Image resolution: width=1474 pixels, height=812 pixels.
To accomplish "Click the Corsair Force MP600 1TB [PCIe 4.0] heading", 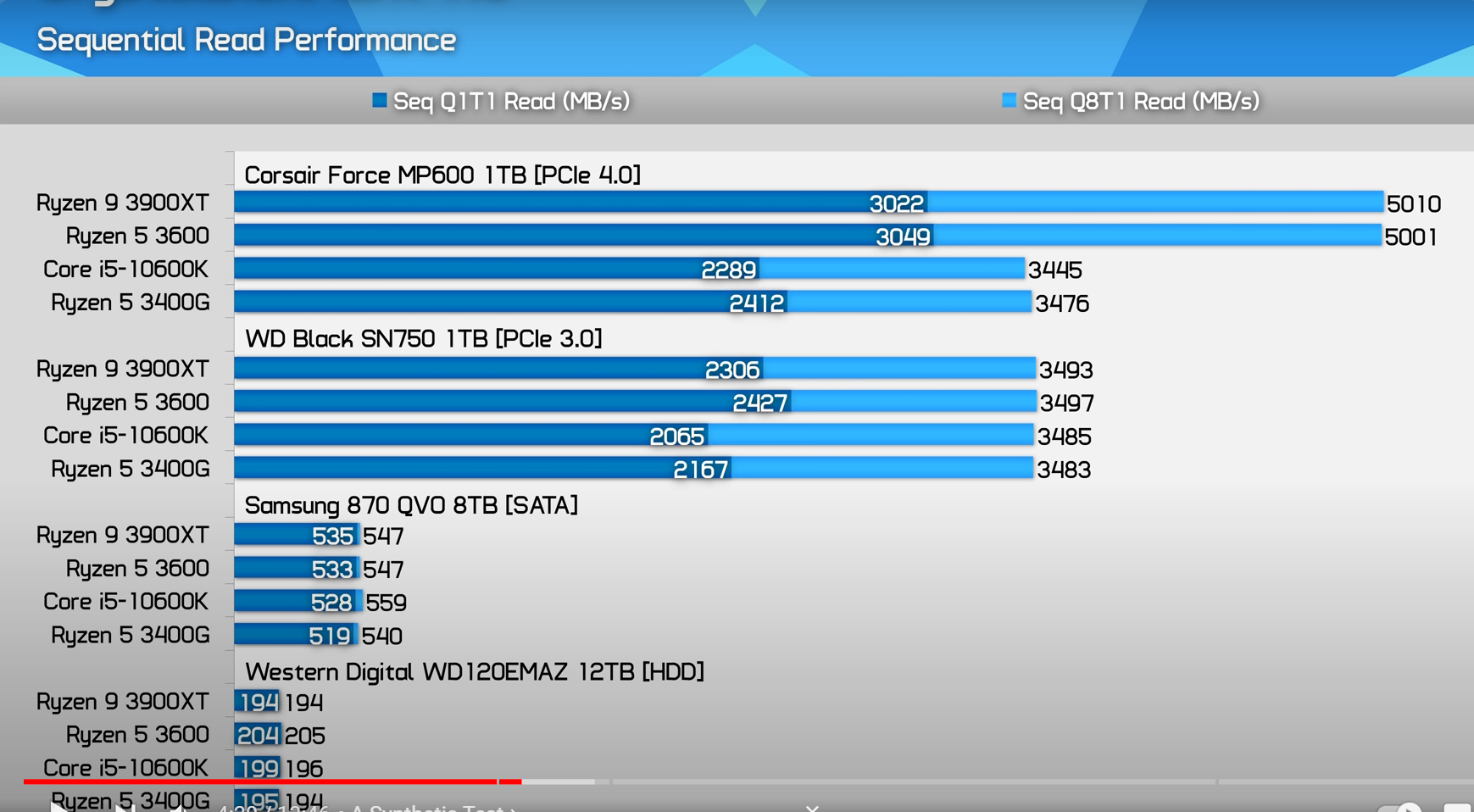I will (x=442, y=175).
